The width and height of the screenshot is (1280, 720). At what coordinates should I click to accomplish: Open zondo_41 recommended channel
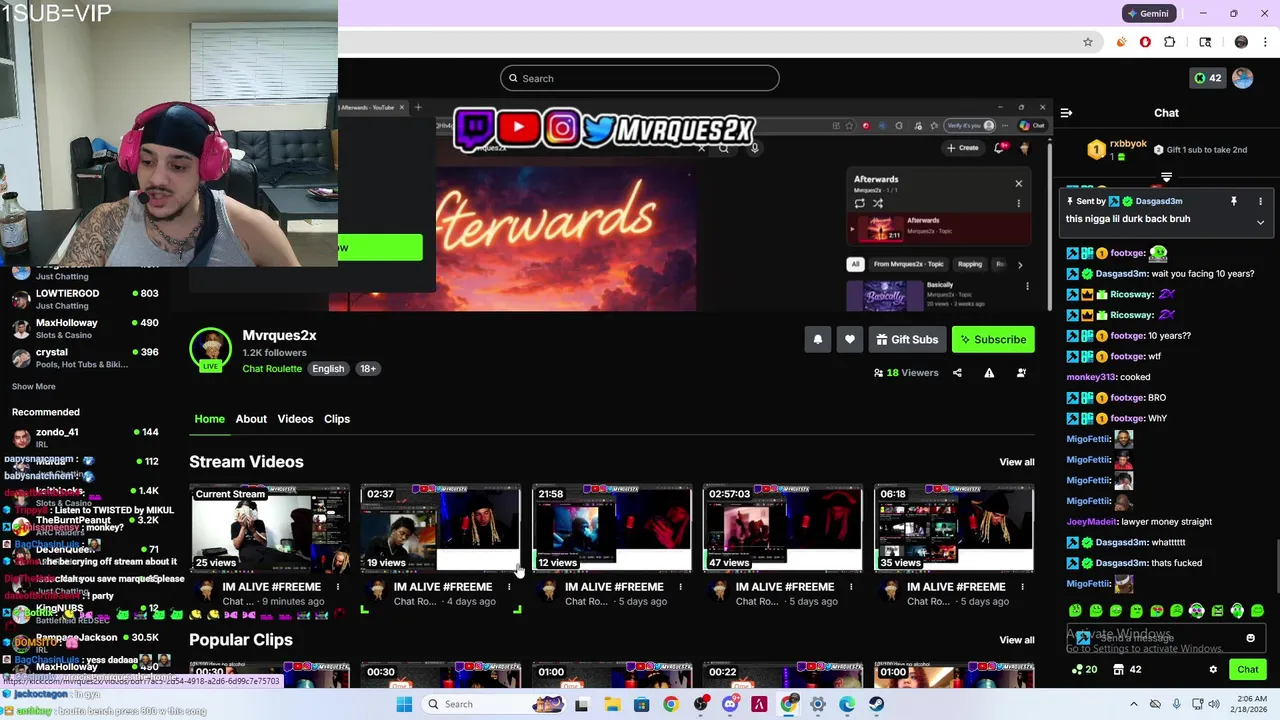tap(86, 437)
